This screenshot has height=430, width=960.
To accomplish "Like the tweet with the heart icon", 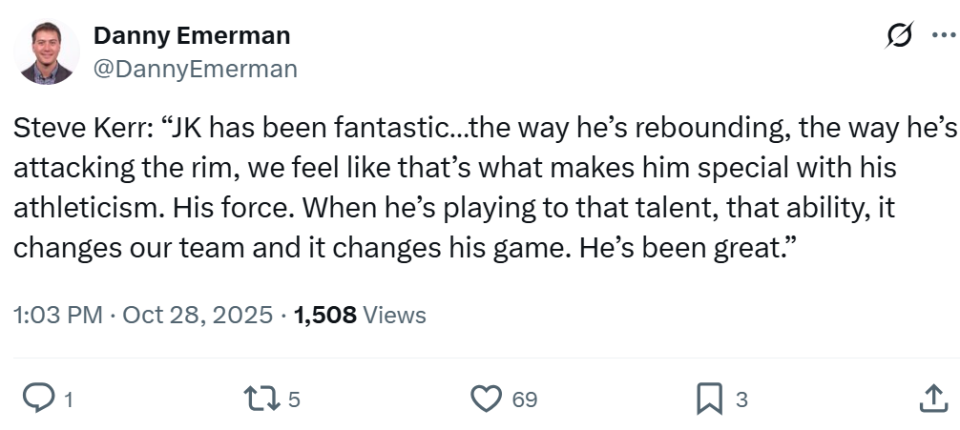I will click(x=486, y=400).
